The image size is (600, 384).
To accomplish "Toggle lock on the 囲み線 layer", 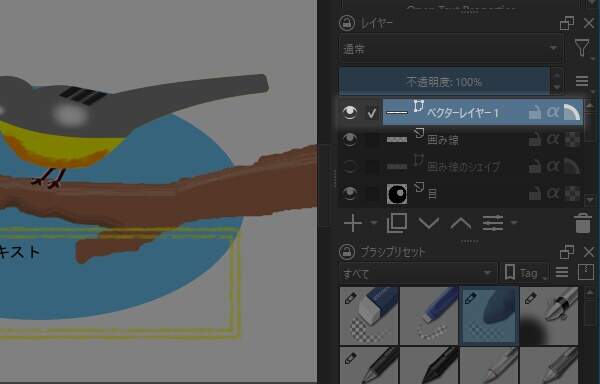I will (x=535, y=140).
